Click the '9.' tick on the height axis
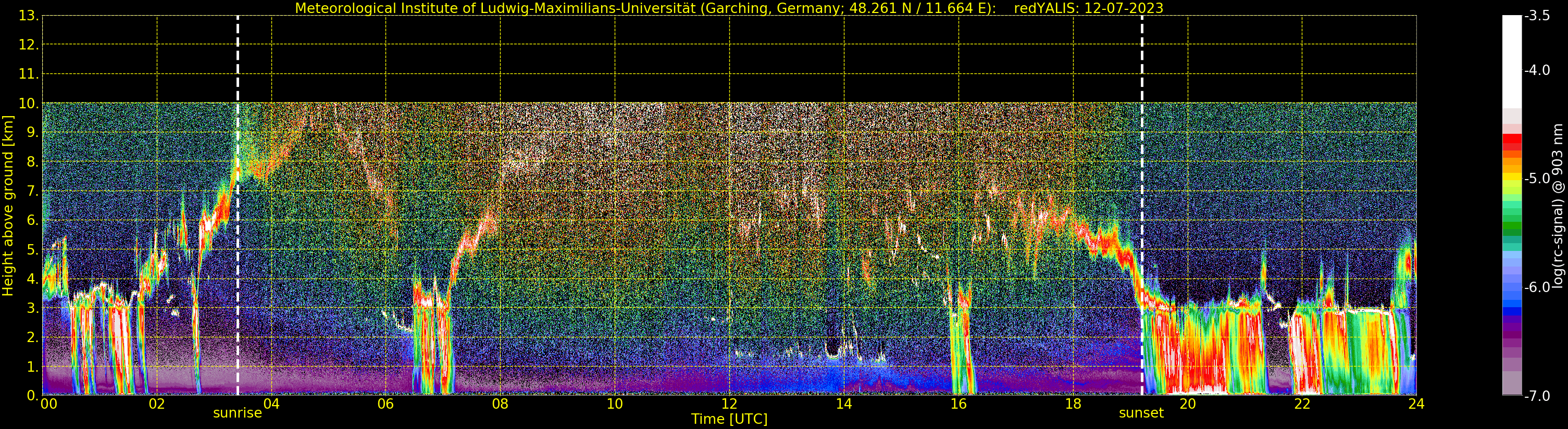The height and width of the screenshot is (429, 1568). [33, 133]
